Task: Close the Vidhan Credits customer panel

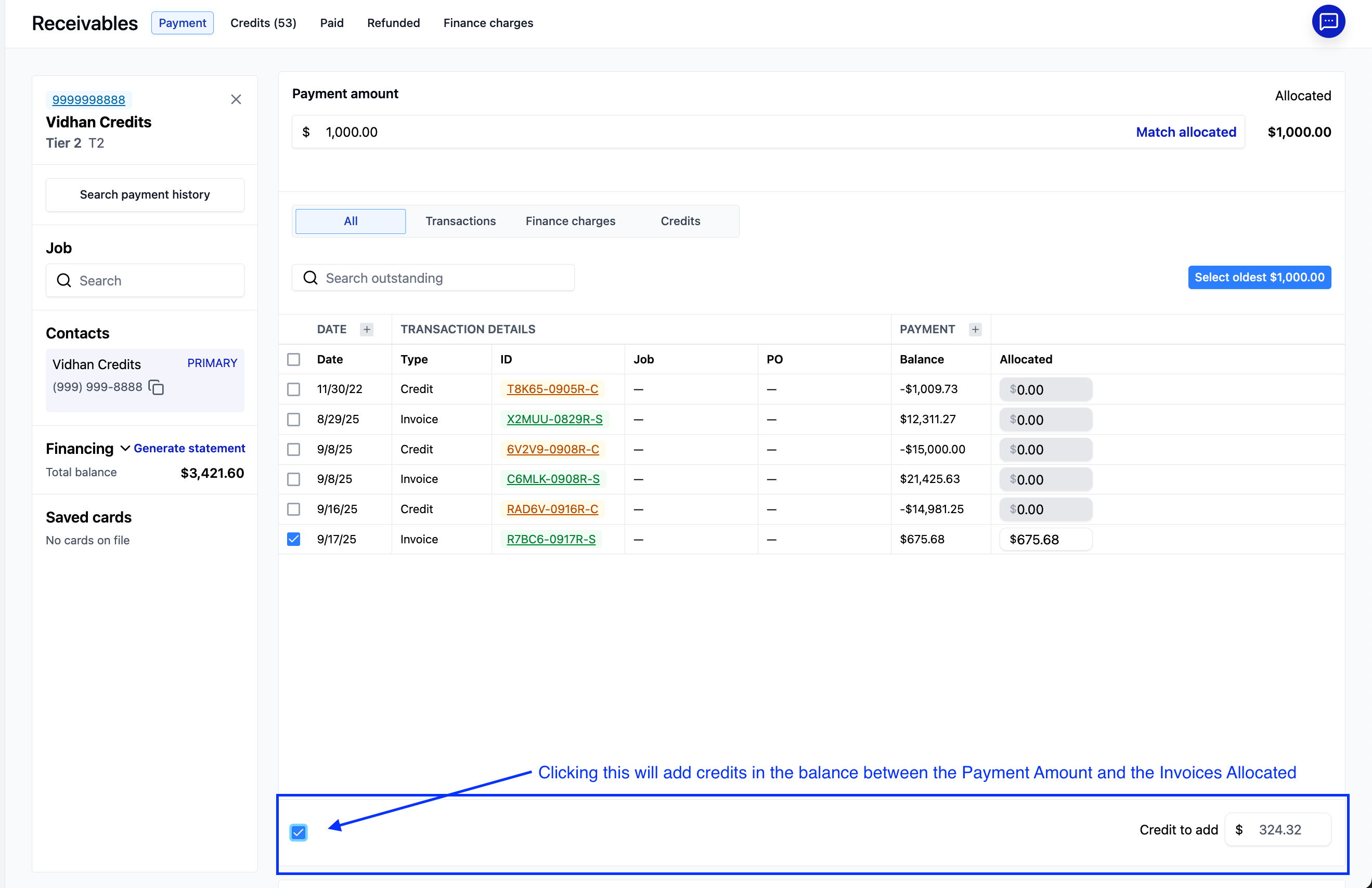Action: 236,100
